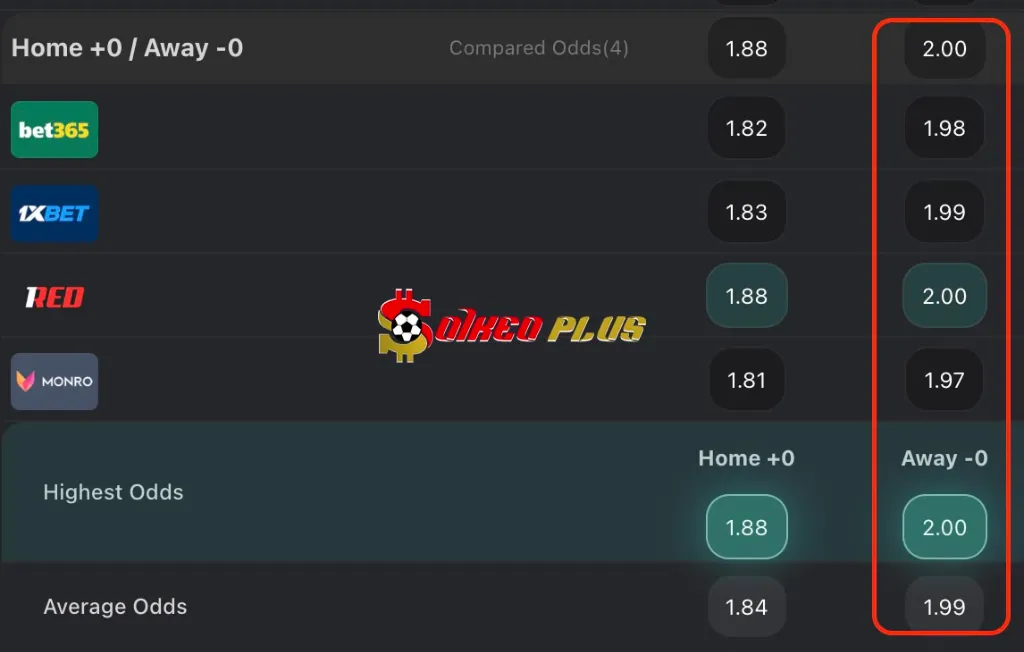Expand the Compared Odds(4) list
Image resolution: width=1024 pixels, height=652 pixels.
(539, 48)
